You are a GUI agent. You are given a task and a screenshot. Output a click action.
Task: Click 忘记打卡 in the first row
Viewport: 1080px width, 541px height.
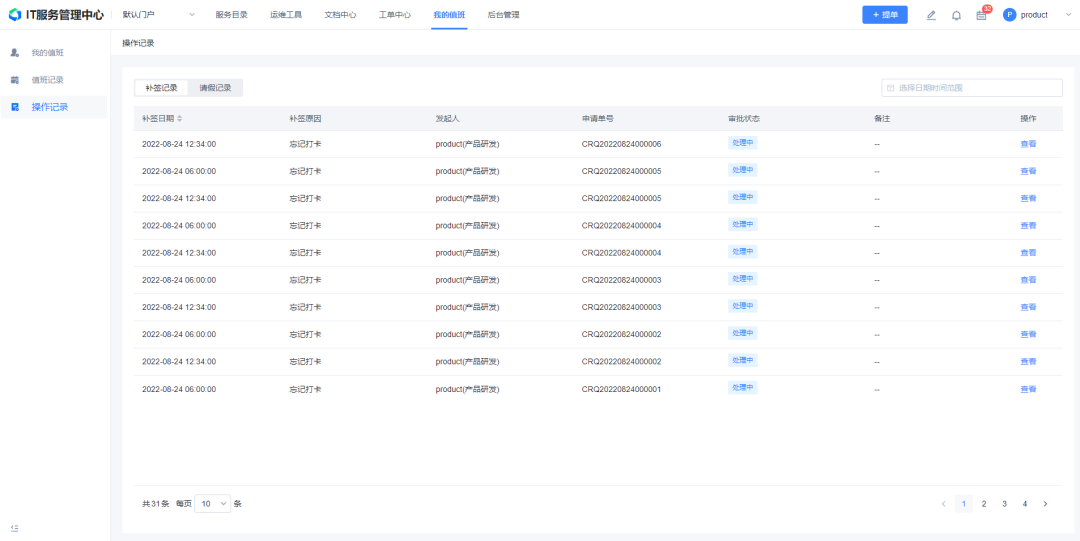[x=305, y=144]
